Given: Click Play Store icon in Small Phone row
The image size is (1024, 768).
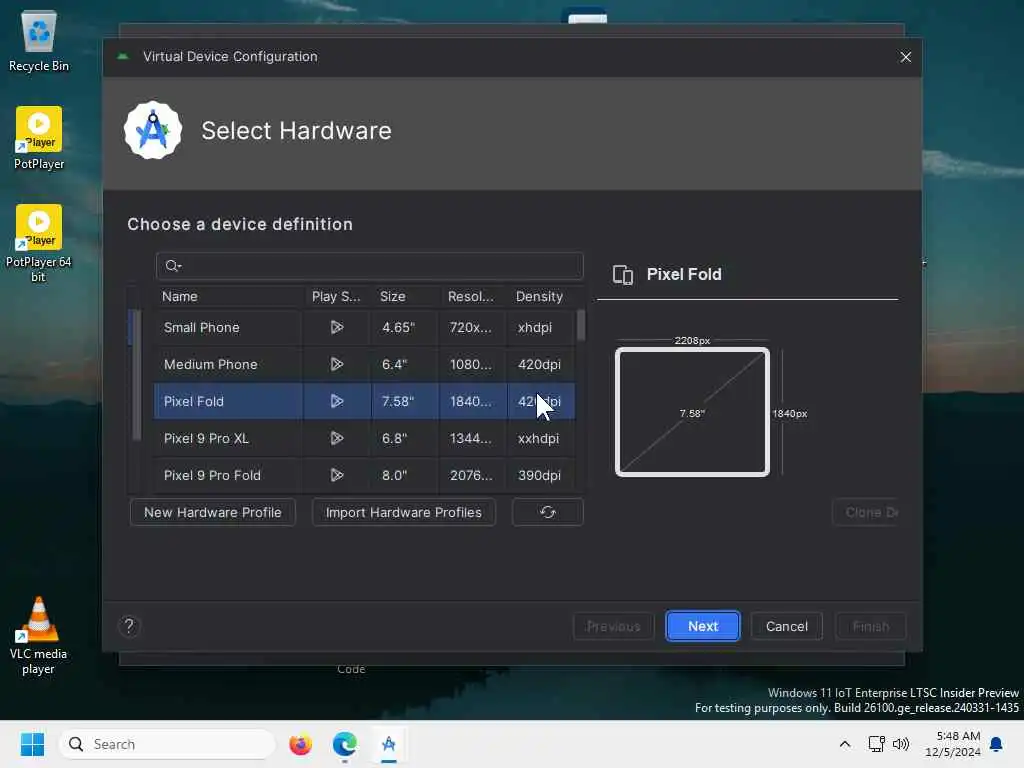Looking at the screenshot, I should (x=336, y=327).
